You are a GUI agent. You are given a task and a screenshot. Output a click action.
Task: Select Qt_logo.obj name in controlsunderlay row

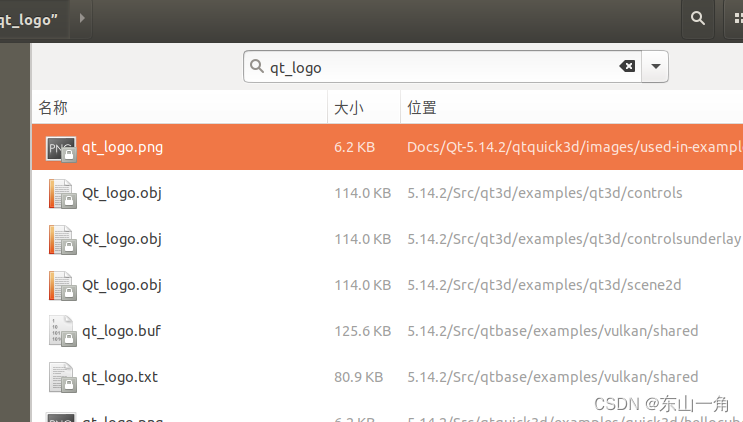pos(122,239)
